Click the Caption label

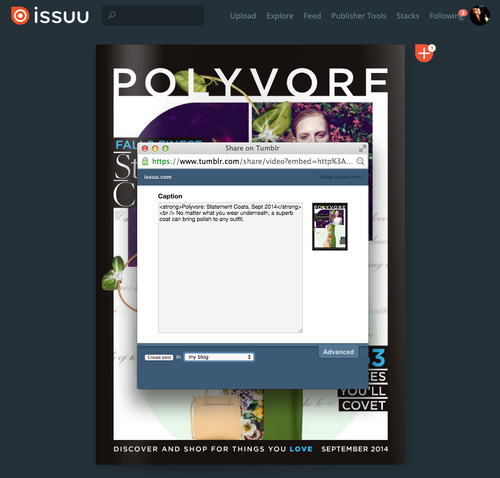coord(170,196)
